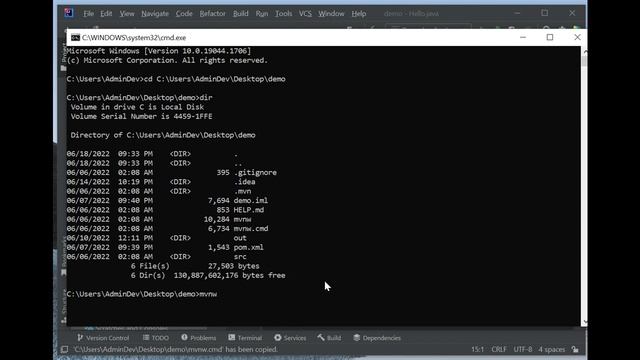Click the typed mvnw command at the prompt
Viewport: 640px width, 360px height.
click(208, 294)
